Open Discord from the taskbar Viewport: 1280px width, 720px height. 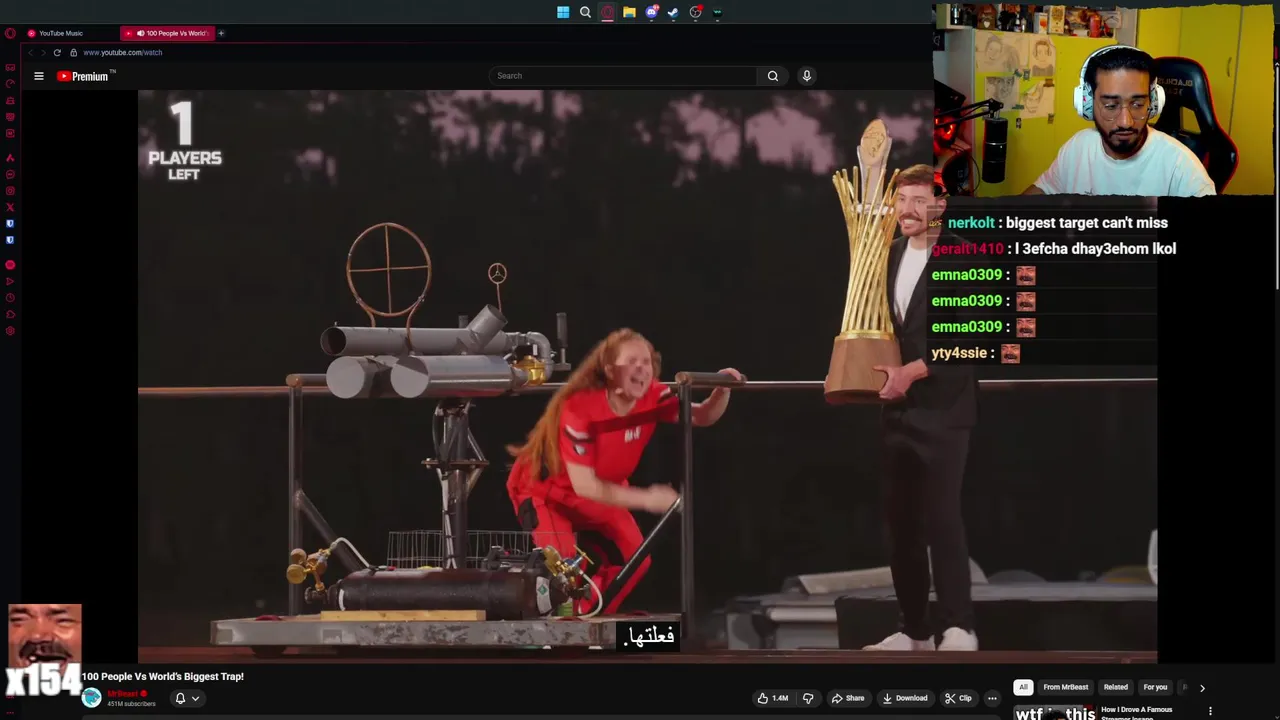pos(651,12)
